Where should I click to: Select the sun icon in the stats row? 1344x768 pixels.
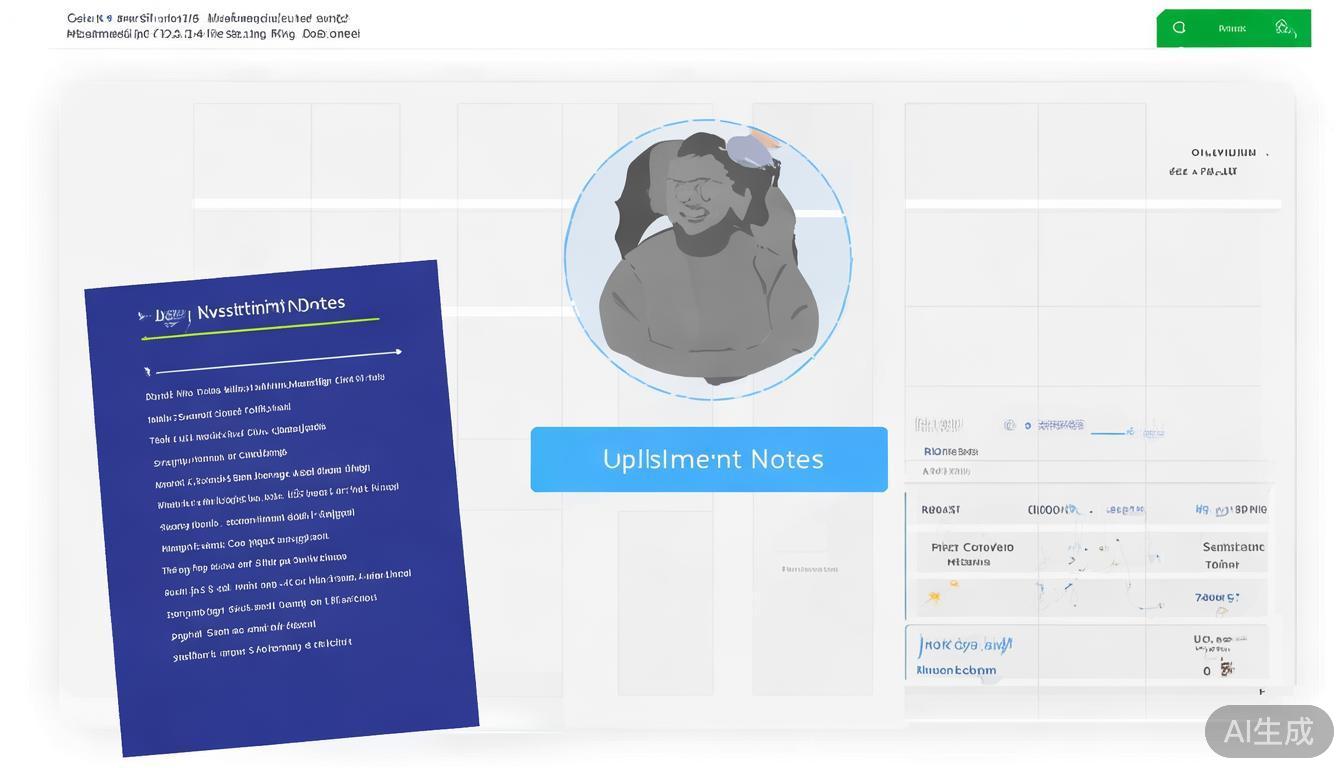click(x=935, y=596)
